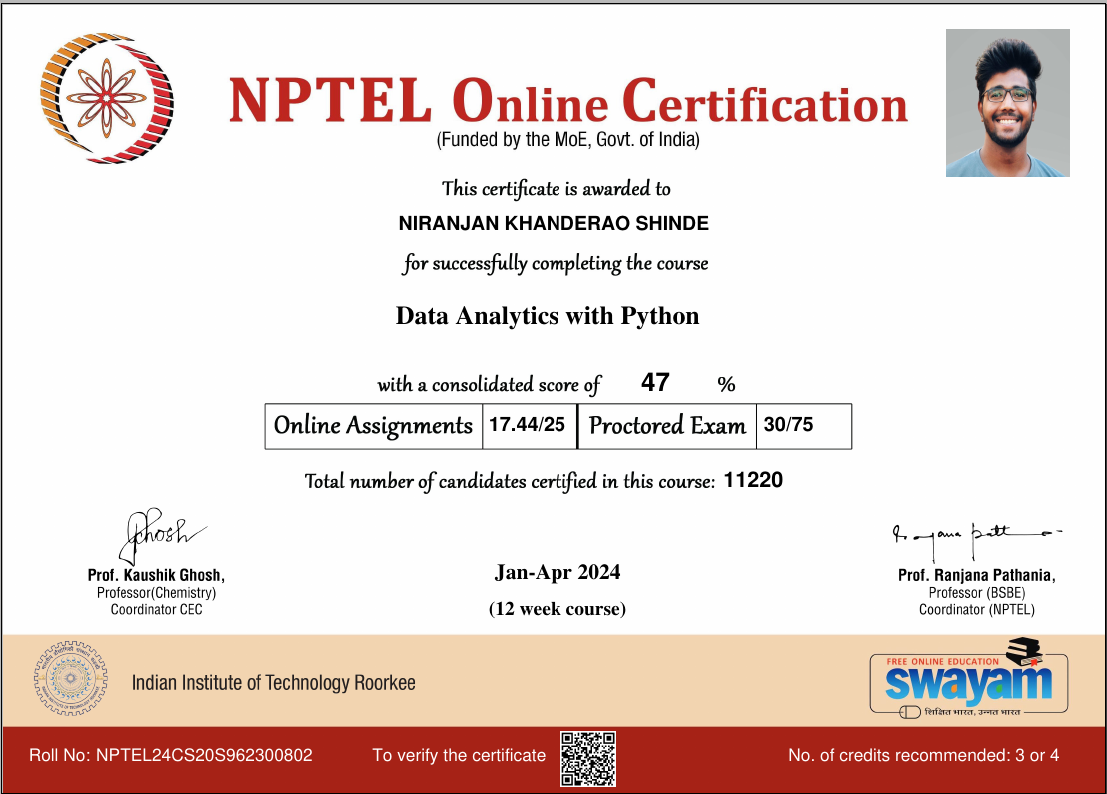Click the NPTEL flower emblem logo

tap(107, 97)
